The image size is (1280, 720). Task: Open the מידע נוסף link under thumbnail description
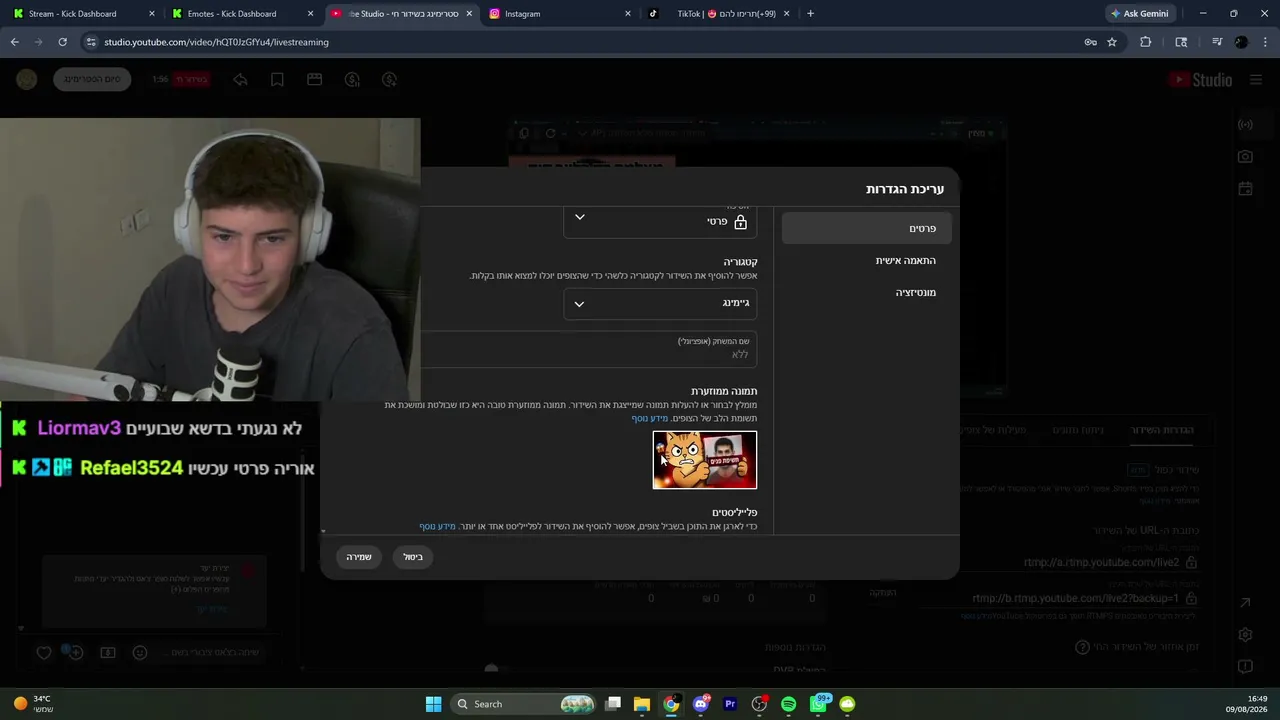[650, 418]
